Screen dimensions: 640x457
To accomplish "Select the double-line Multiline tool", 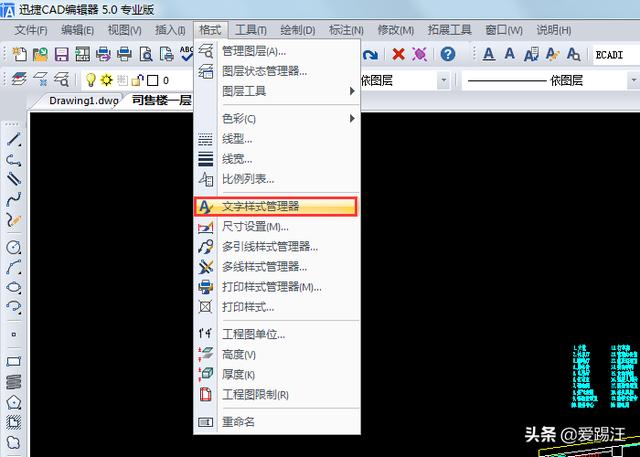I will pyautogui.click(x=13, y=179).
